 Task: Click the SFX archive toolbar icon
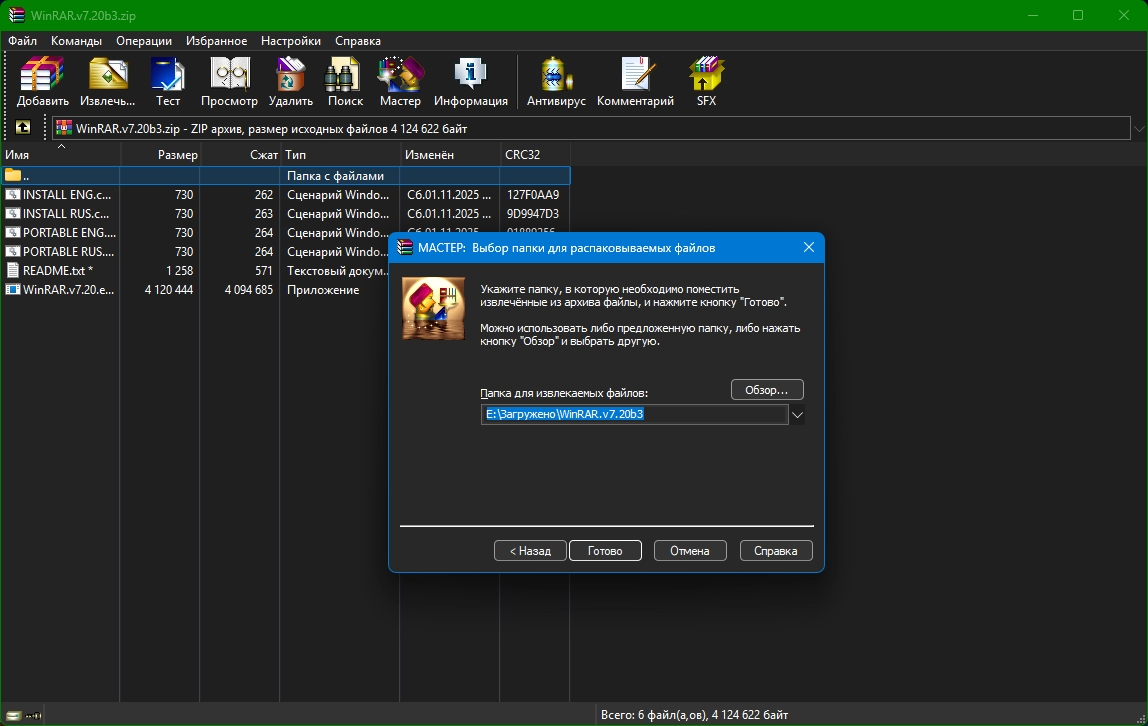point(706,81)
